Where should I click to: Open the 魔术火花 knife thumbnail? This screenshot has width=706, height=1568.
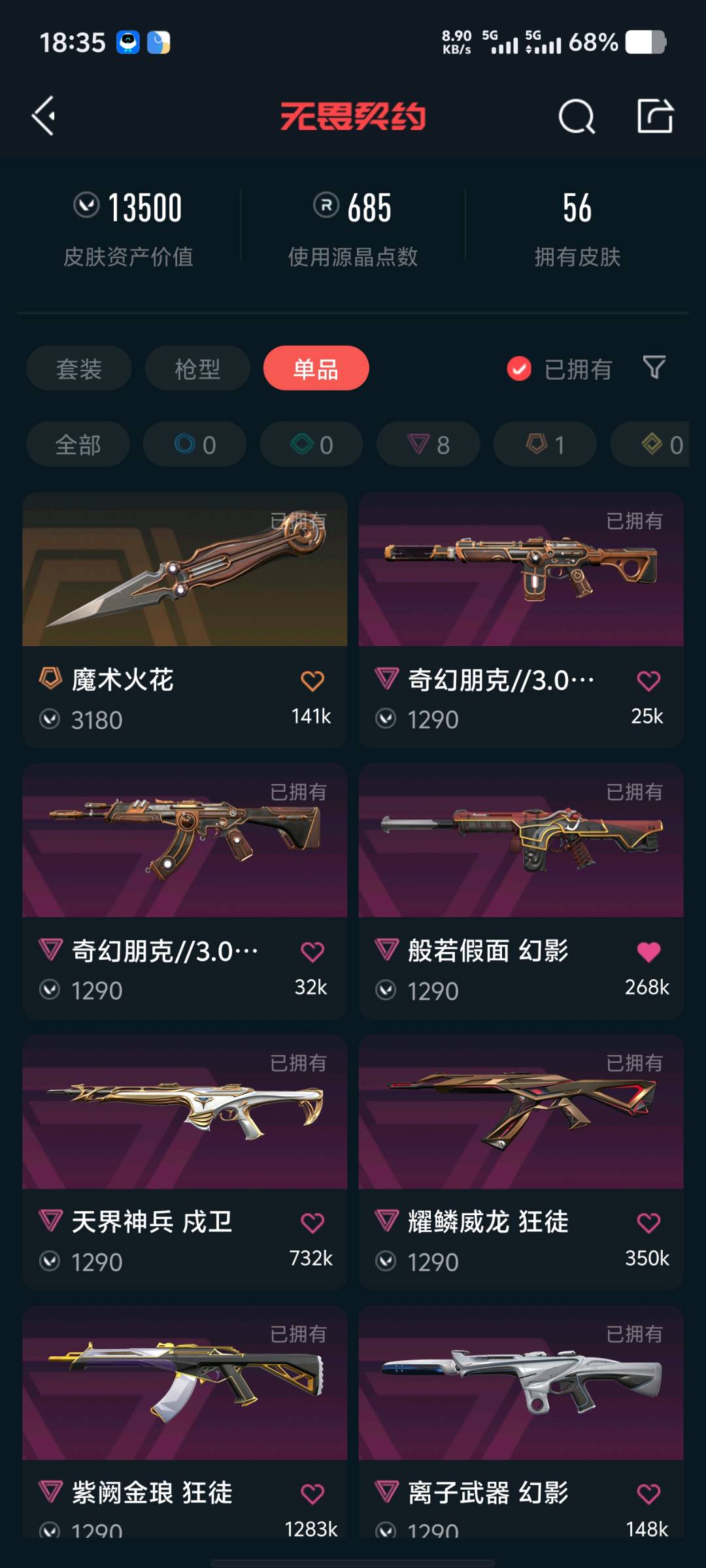(x=185, y=570)
